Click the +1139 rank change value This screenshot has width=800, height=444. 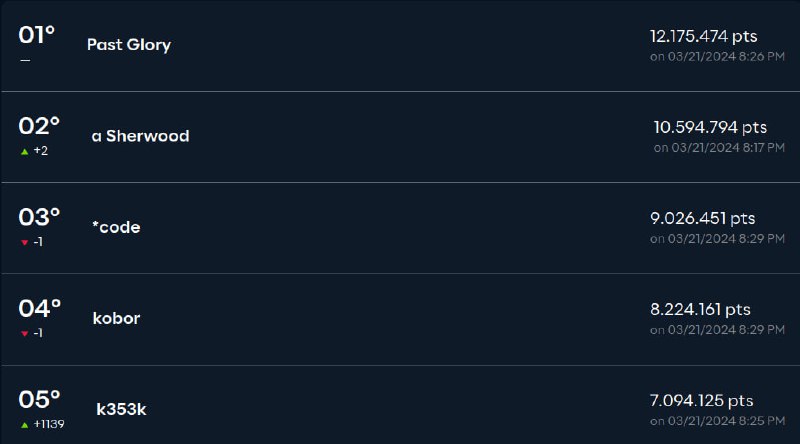[x=49, y=424]
